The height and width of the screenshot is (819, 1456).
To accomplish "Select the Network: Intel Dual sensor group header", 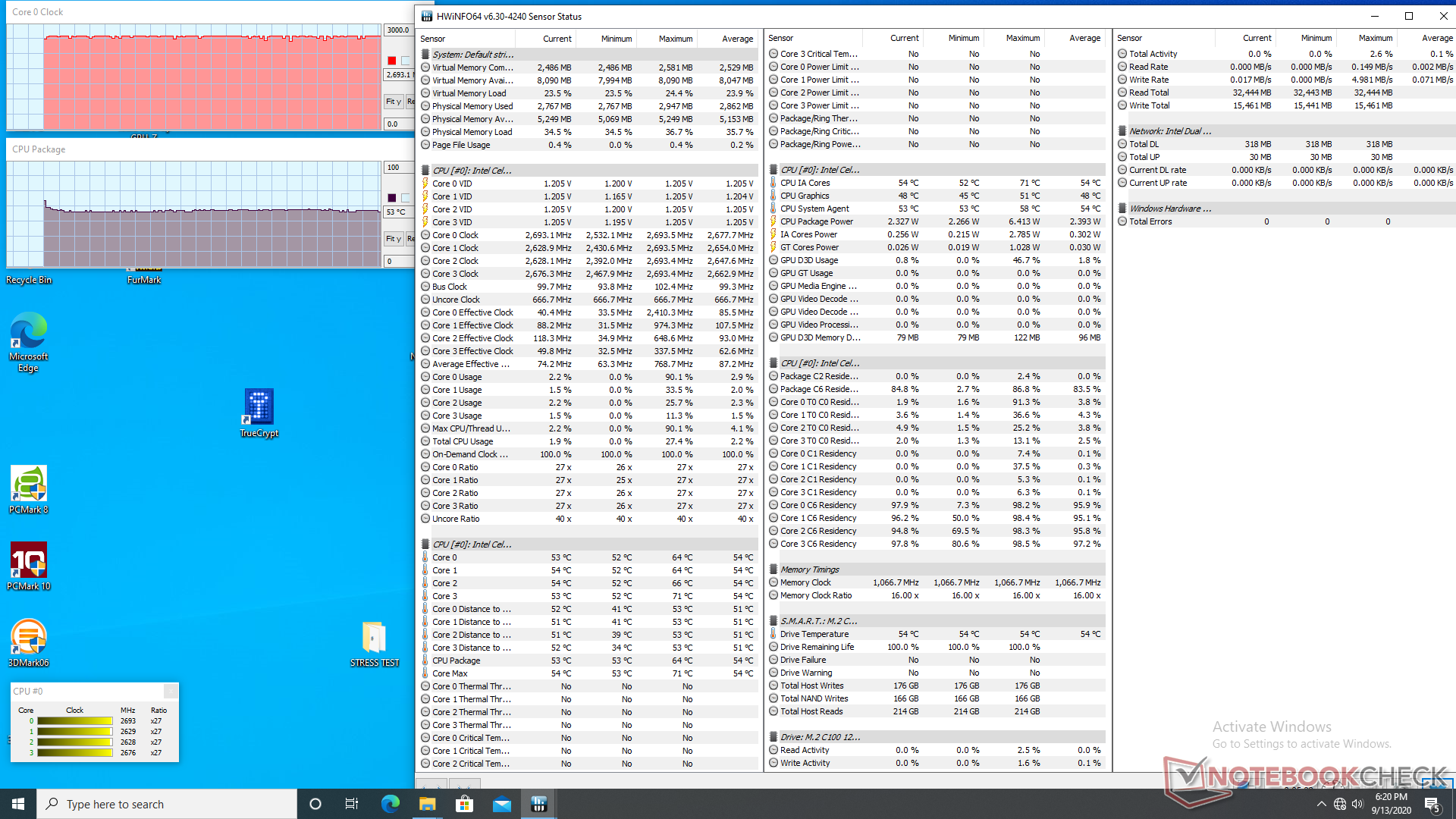I will coord(1169,131).
